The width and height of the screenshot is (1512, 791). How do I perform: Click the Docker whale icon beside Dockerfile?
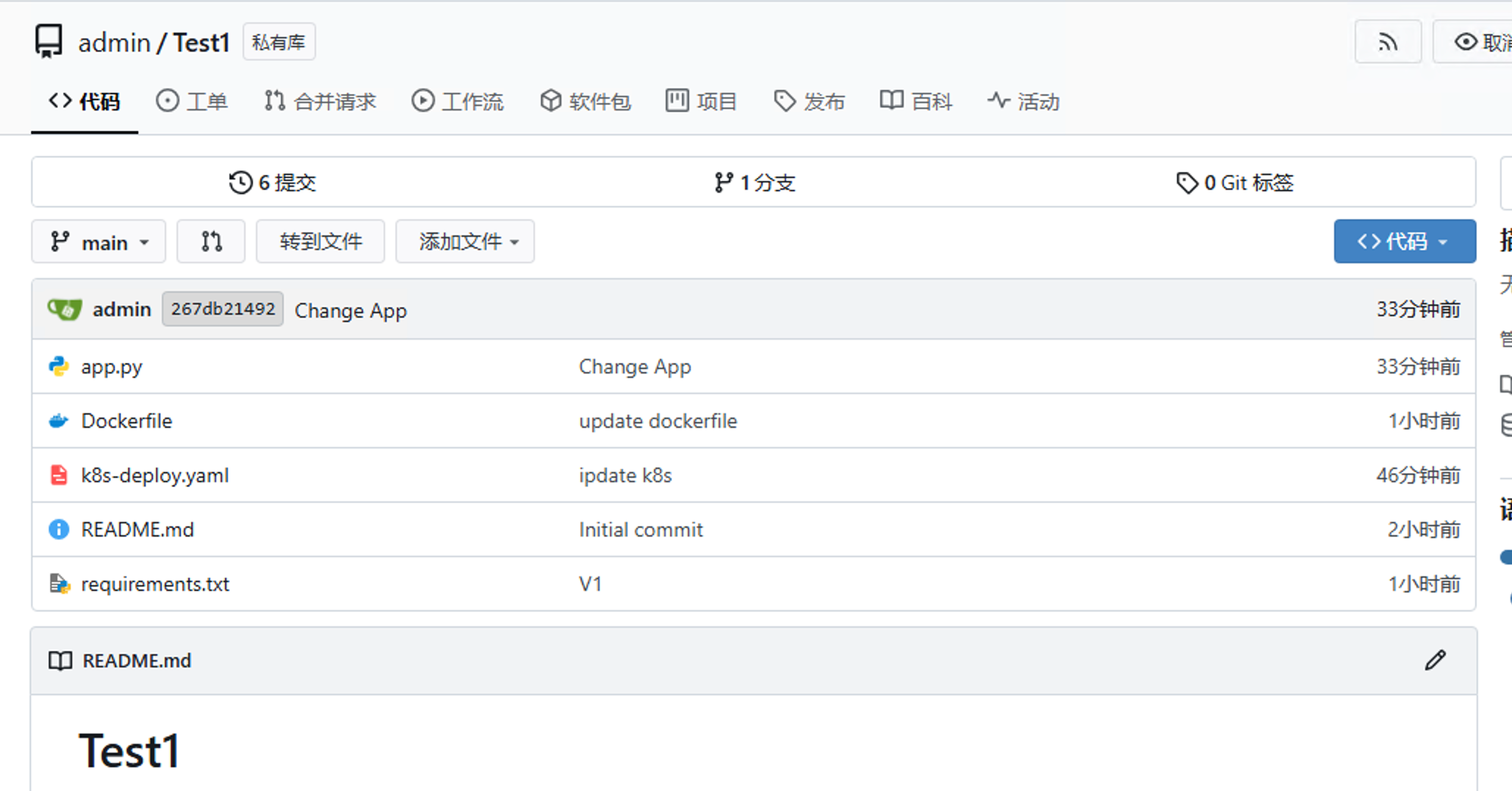coord(59,420)
